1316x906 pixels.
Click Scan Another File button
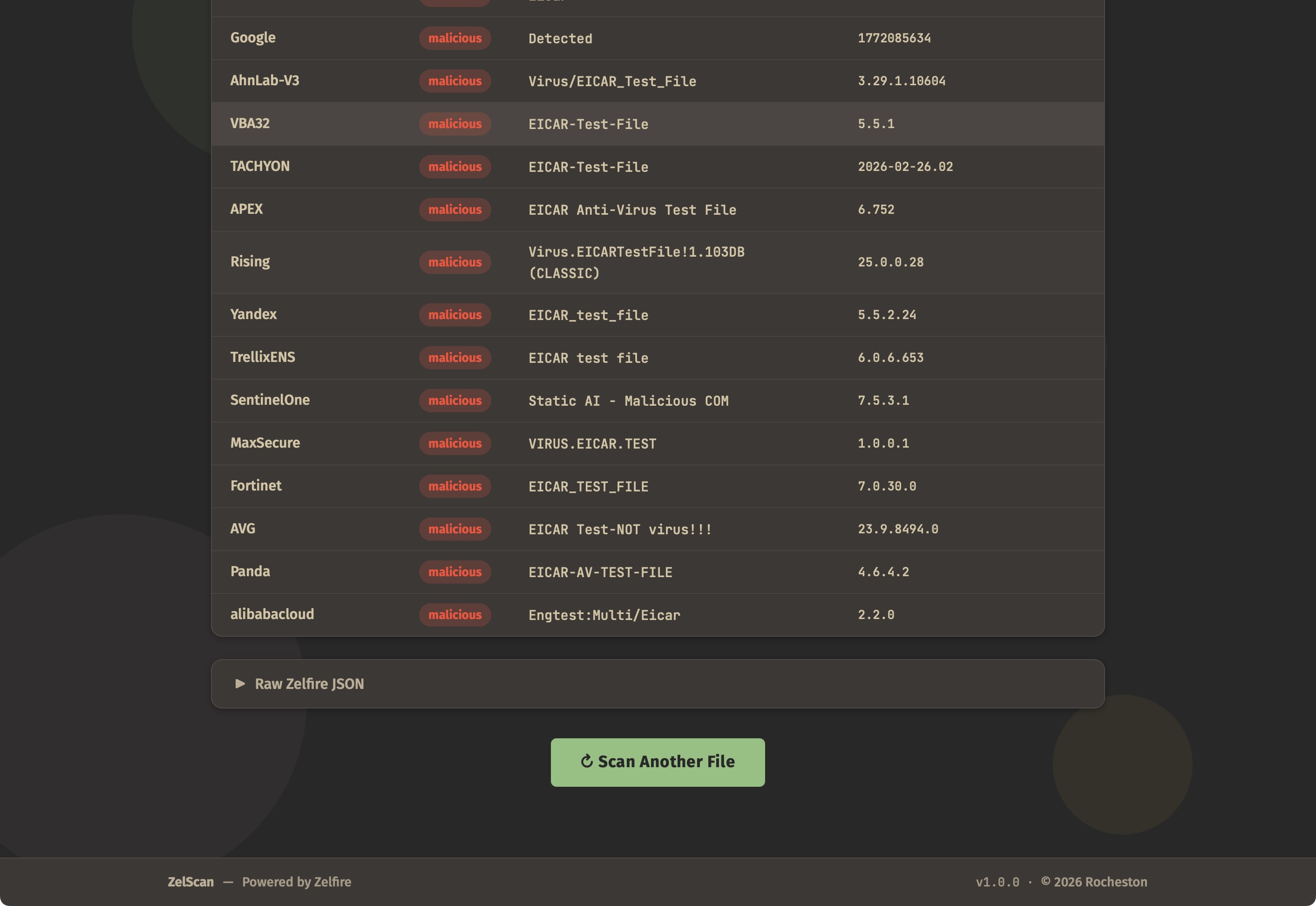click(657, 762)
